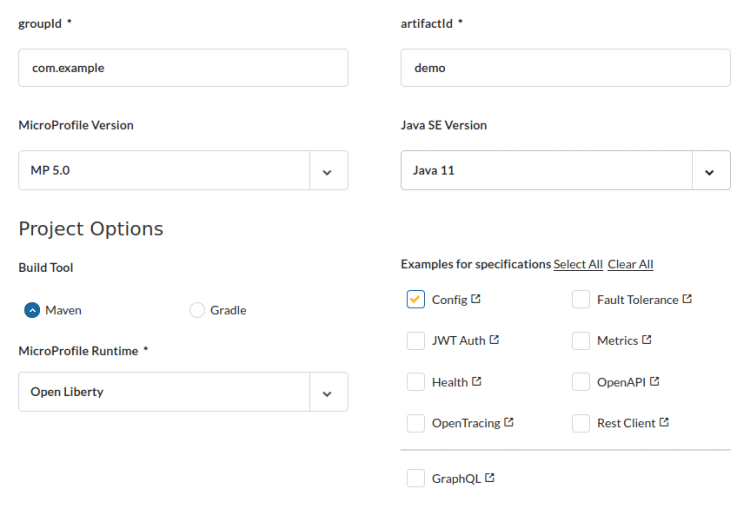Image resolution: width=750 pixels, height=515 pixels.
Task: Click the Examples for specifications label
Action: 476,264
